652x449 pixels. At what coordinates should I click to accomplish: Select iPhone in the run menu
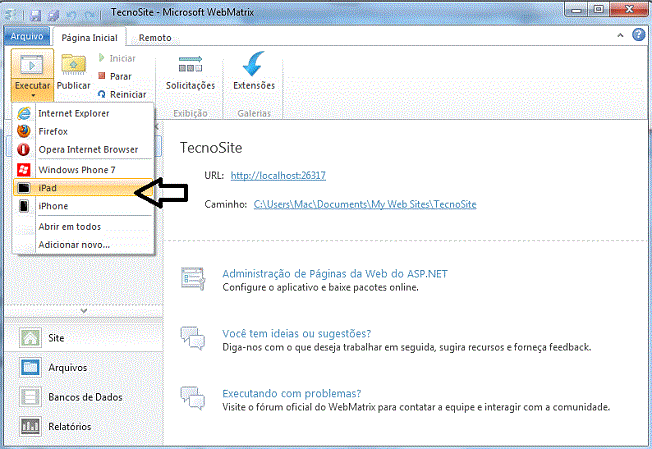pyautogui.click(x=83, y=206)
